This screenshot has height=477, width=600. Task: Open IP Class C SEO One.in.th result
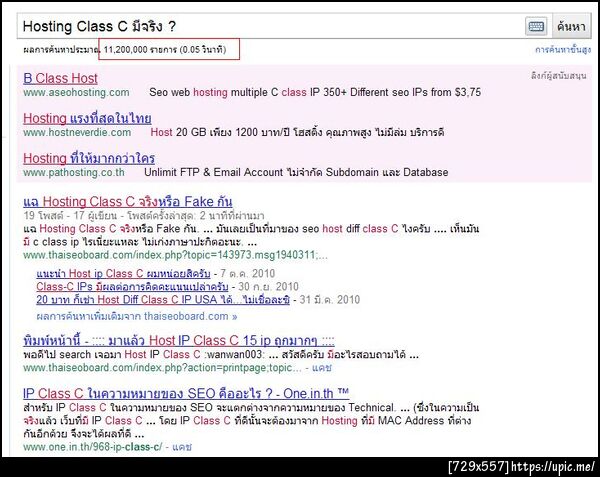pyautogui.click(x=186, y=394)
